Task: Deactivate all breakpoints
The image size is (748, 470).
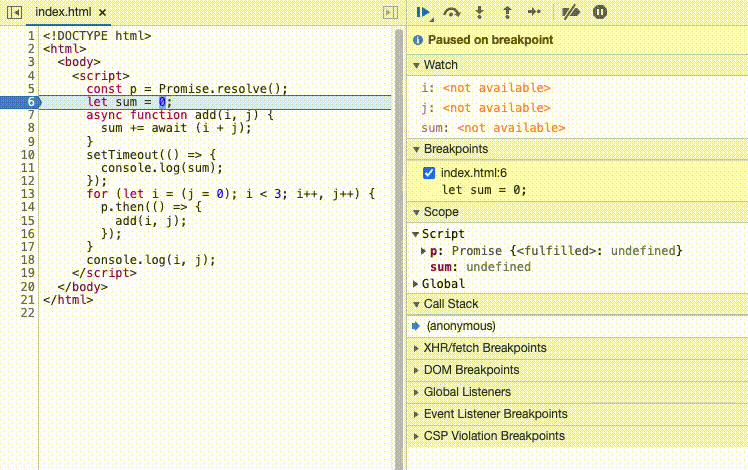Action: click(x=571, y=12)
